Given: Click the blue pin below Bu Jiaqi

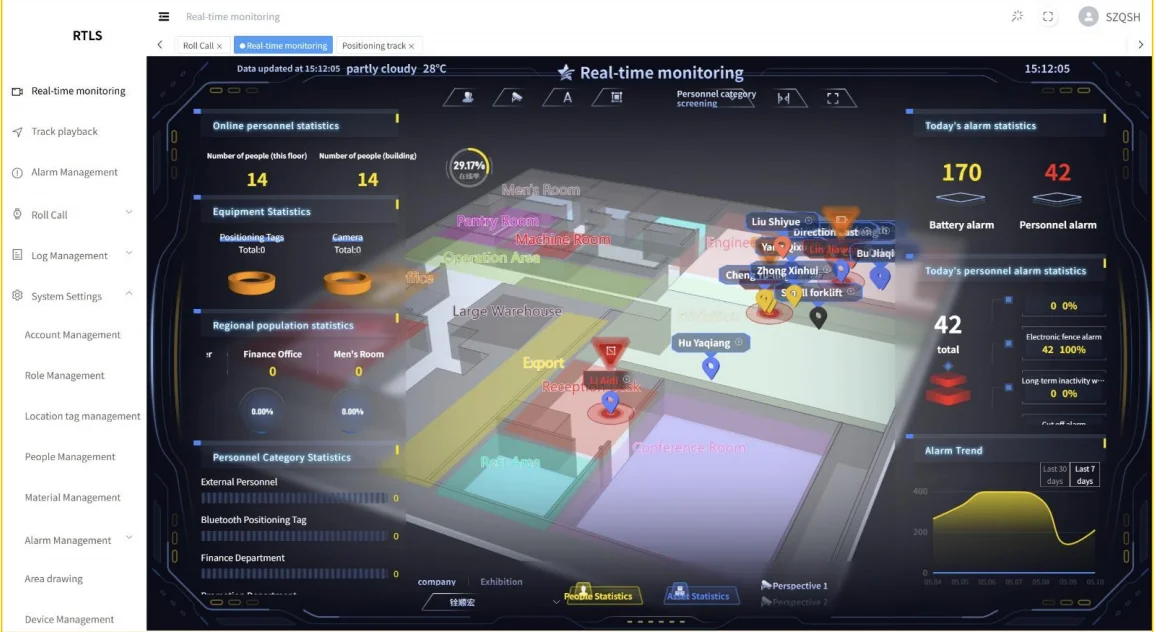Looking at the screenshot, I should click(880, 277).
